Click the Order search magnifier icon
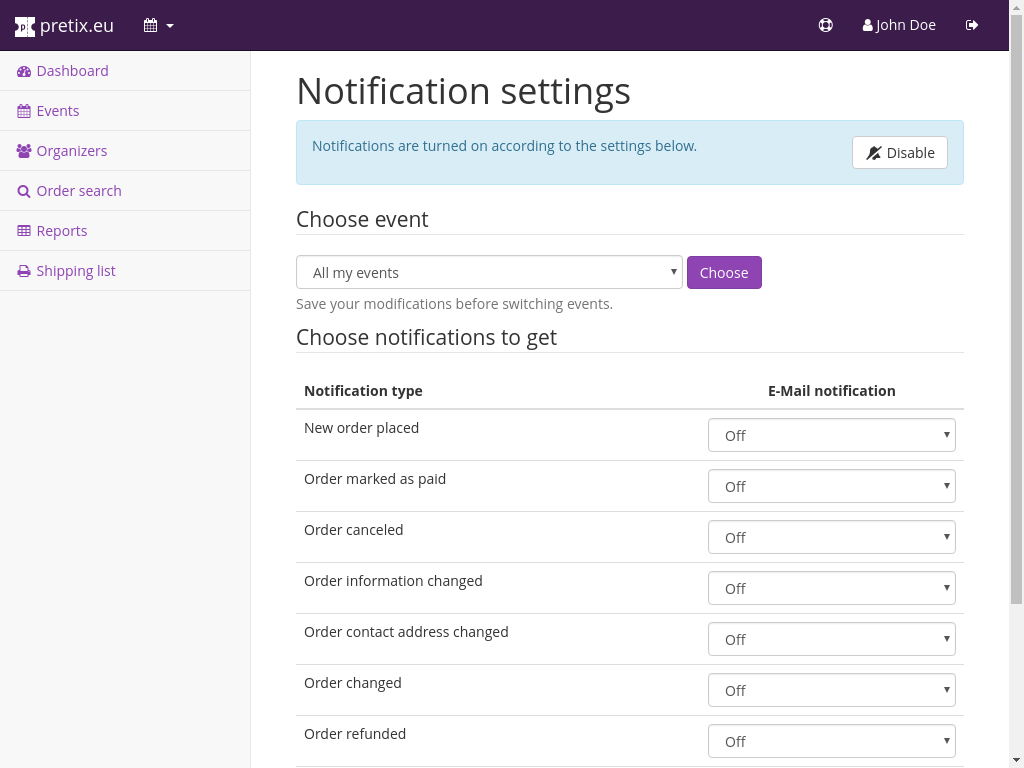 pyautogui.click(x=24, y=191)
